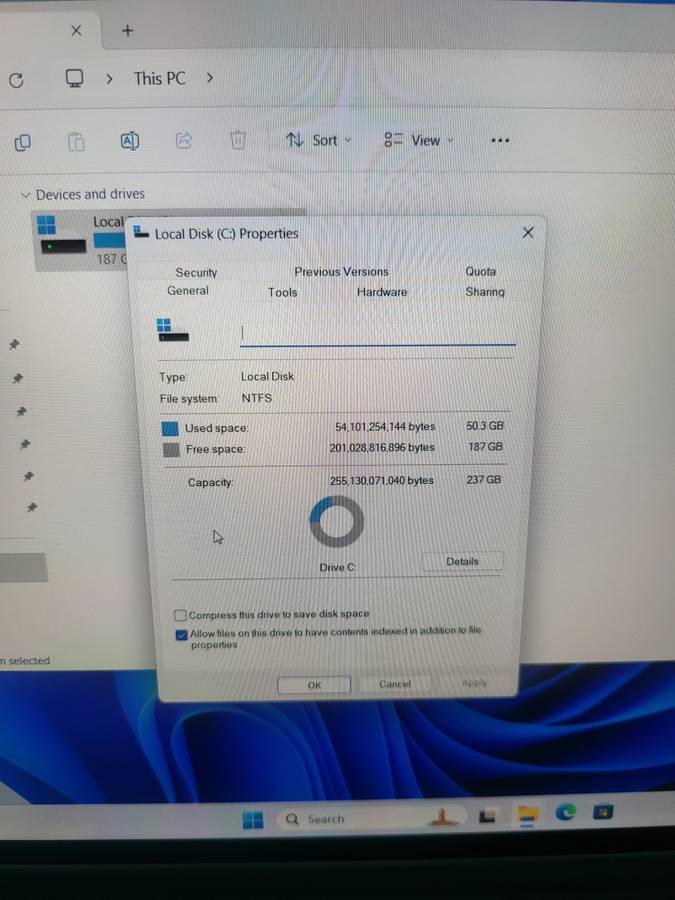This screenshot has width=675, height=900.
Task: Select the Local Disk drive icon in Explorer
Action: (x=60, y=236)
